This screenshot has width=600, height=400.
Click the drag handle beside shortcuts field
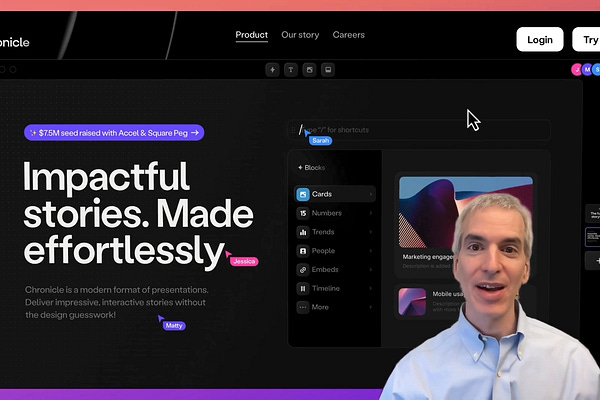(293, 130)
